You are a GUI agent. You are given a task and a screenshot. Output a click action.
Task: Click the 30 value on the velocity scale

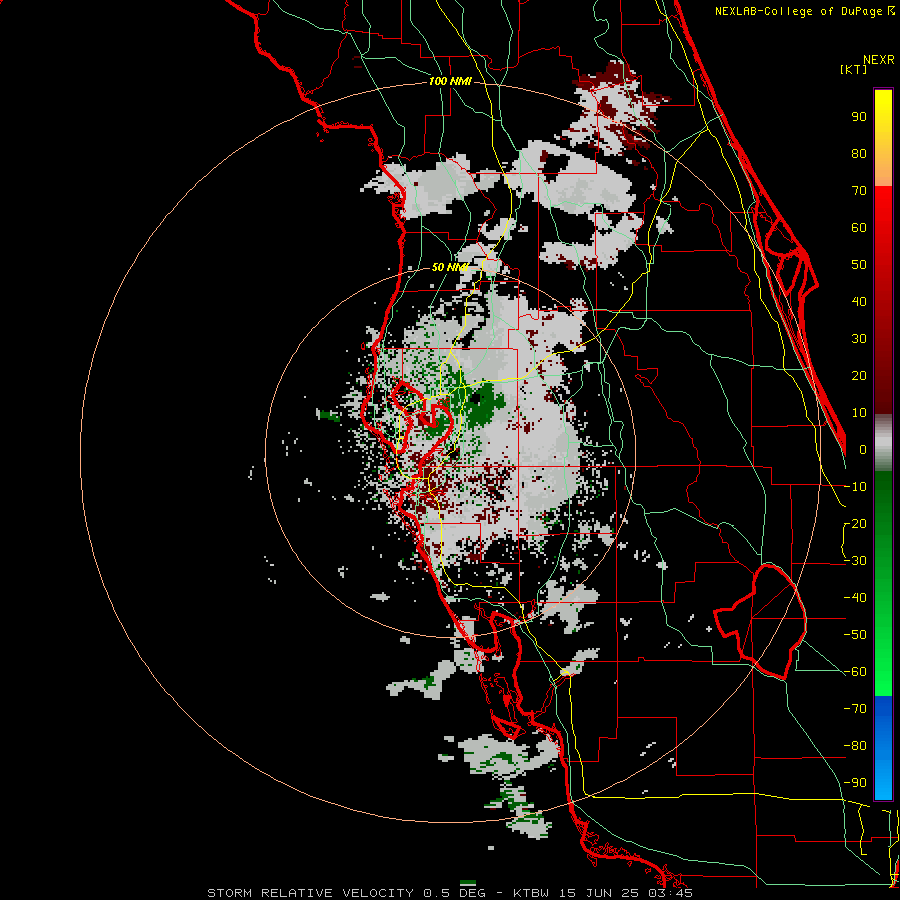859,339
